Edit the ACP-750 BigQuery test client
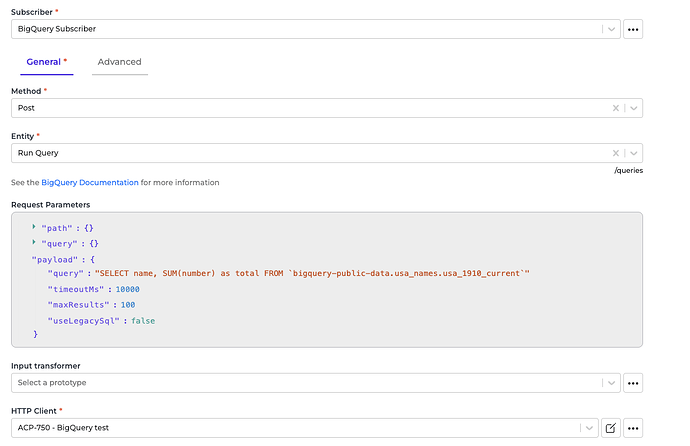The width and height of the screenshot is (690, 446). point(610,428)
